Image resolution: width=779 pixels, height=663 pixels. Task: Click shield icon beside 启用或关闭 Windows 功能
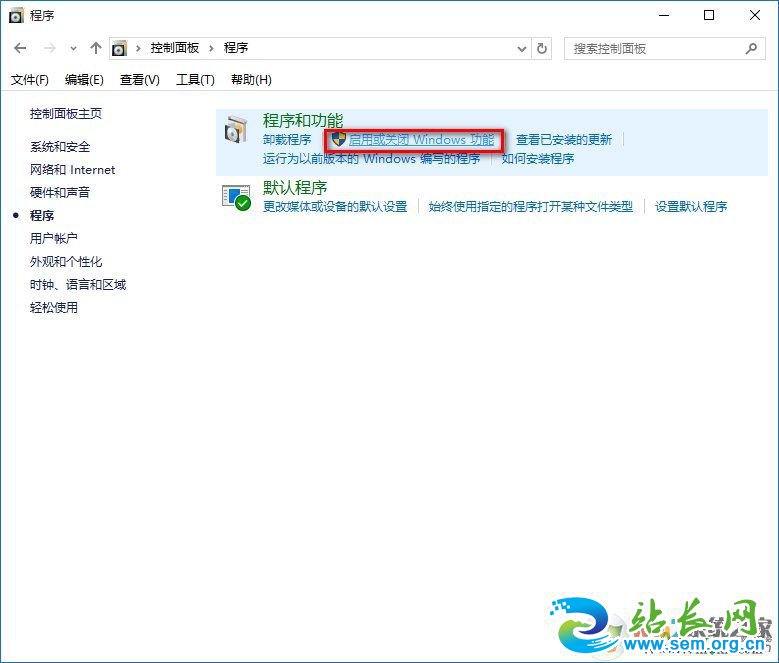click(x=338, y=139)
